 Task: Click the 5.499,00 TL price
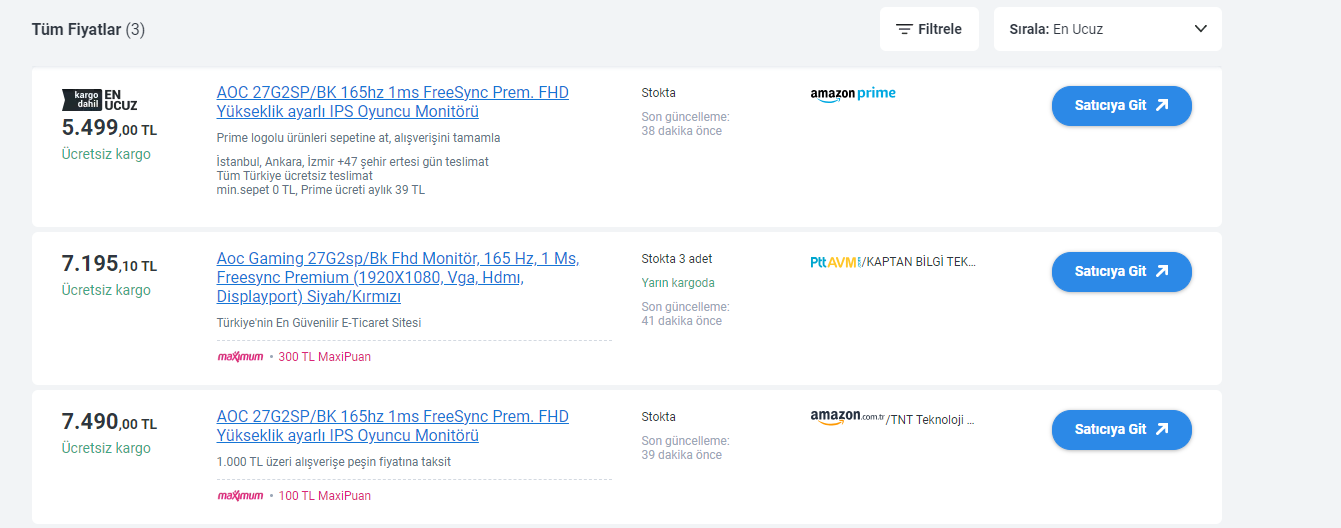click(109, 128)
